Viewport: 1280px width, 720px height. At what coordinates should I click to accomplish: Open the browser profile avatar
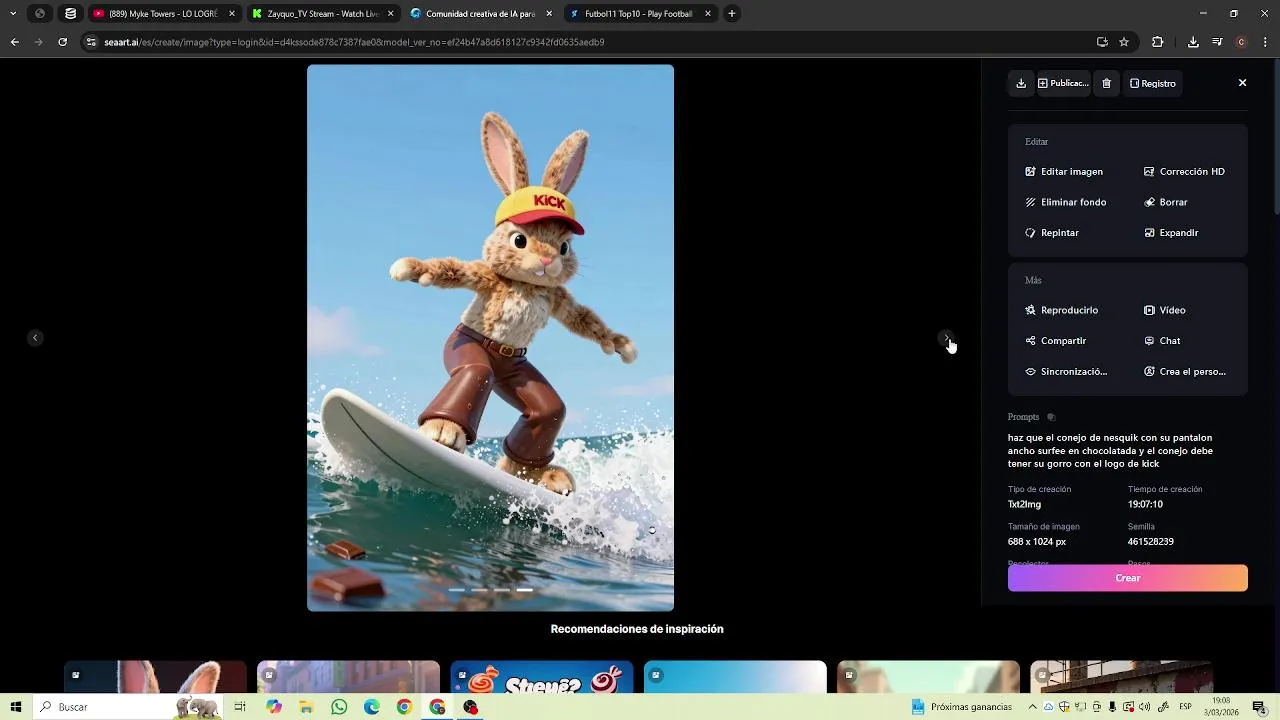coord(1241,42)
